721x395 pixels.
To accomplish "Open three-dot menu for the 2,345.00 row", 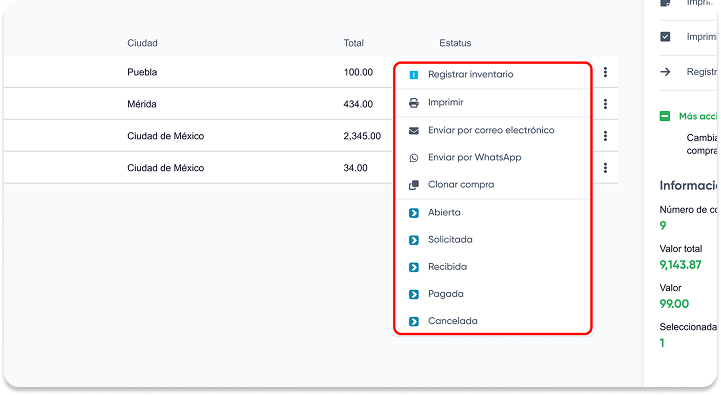I will 605,136.
